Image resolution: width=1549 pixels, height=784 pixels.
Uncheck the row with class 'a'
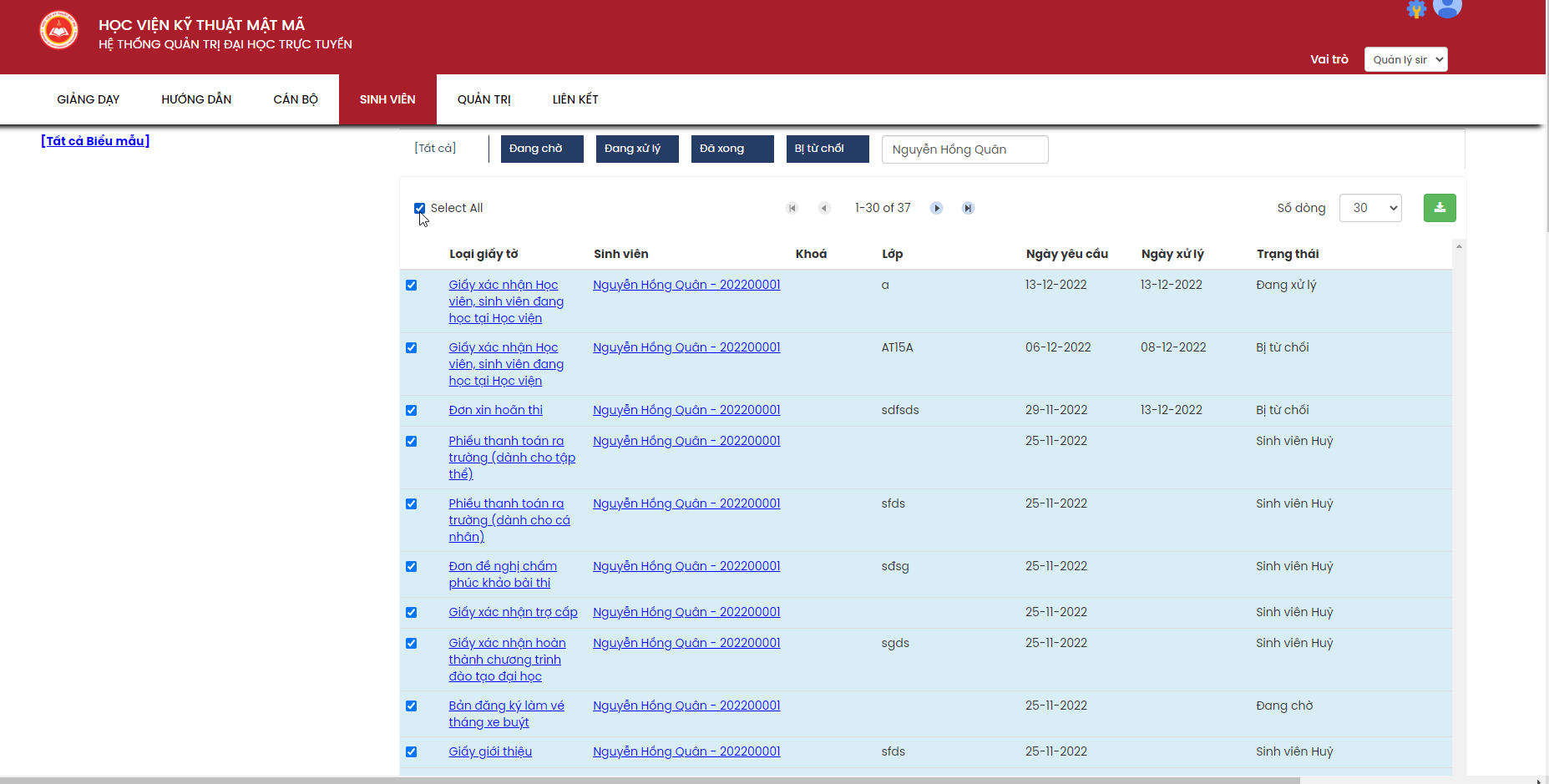411,286
